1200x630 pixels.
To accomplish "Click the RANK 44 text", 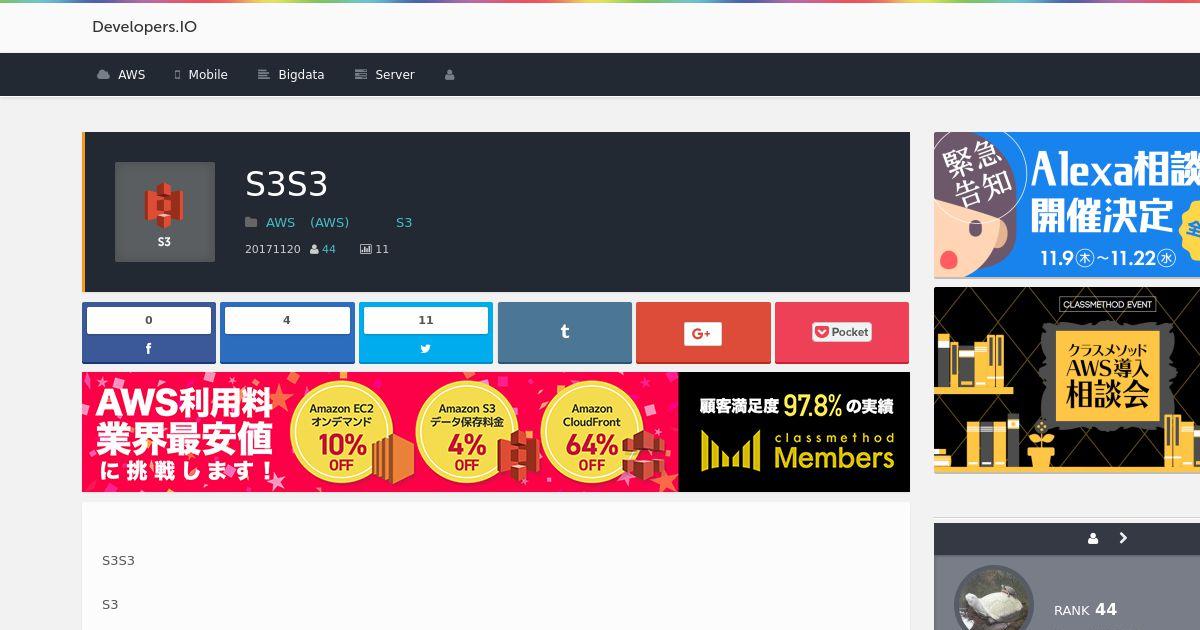I will [x=1085, y=610].
